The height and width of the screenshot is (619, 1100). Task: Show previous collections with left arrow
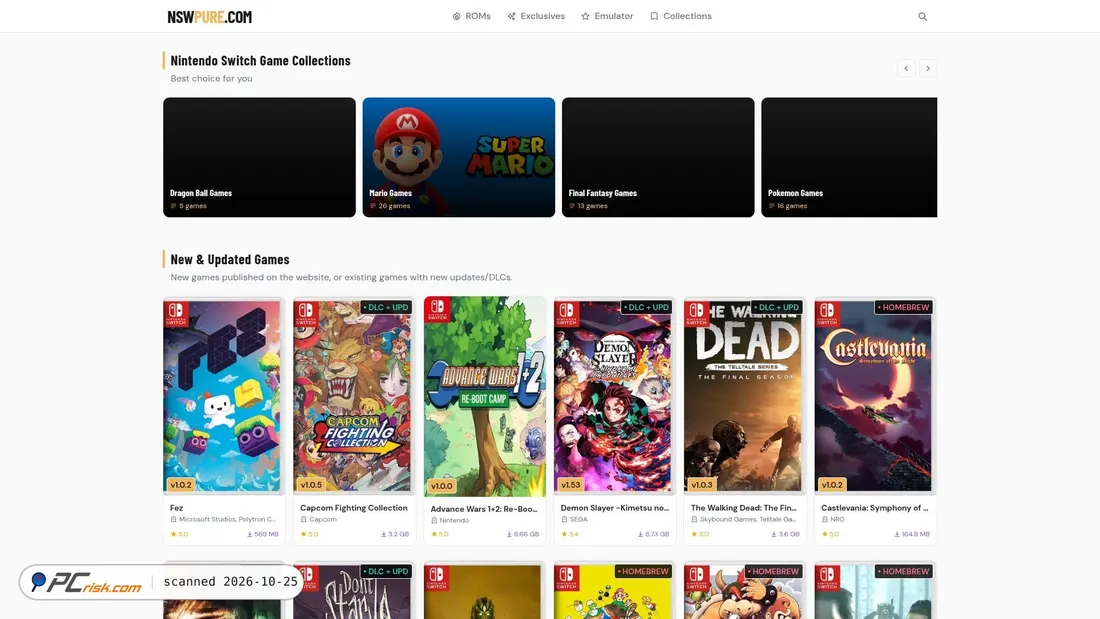click(x=906, y=68)
